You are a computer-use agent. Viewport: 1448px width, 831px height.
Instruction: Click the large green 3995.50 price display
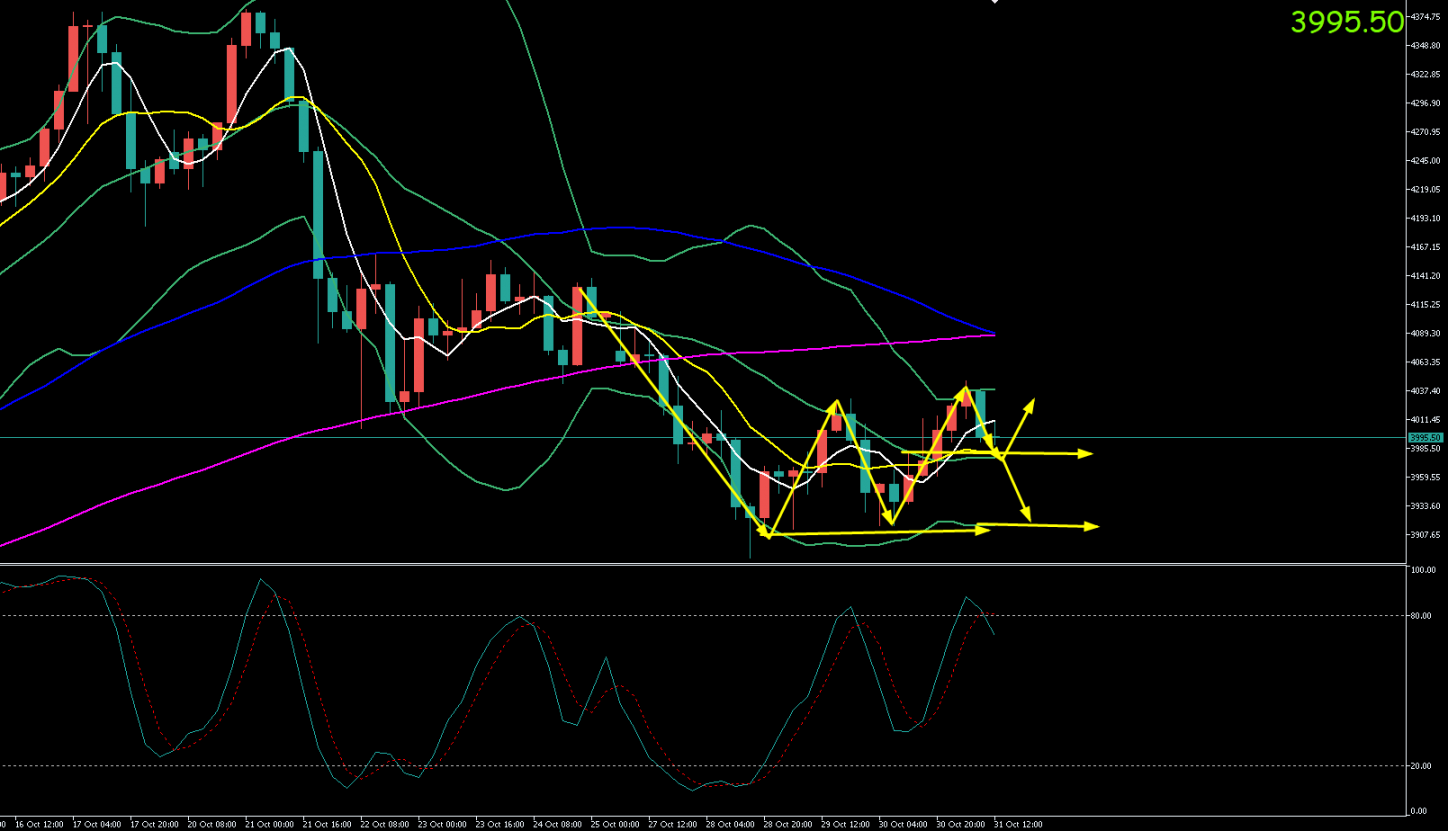click(1347, 22)
